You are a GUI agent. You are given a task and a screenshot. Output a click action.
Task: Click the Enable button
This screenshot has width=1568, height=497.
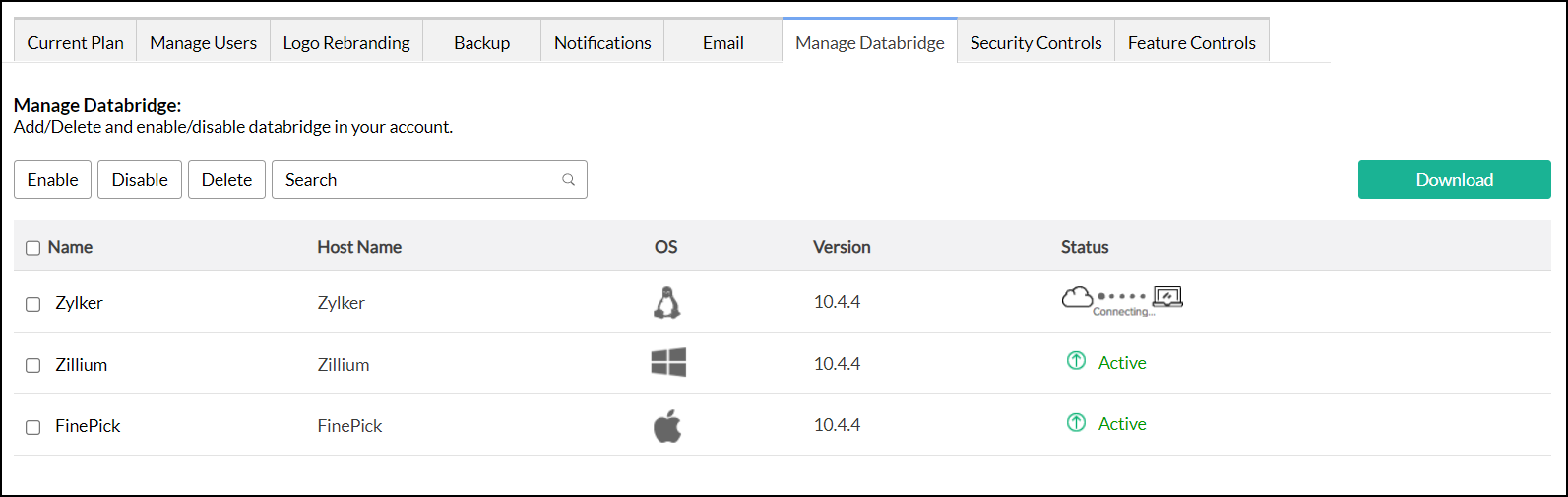53,180
